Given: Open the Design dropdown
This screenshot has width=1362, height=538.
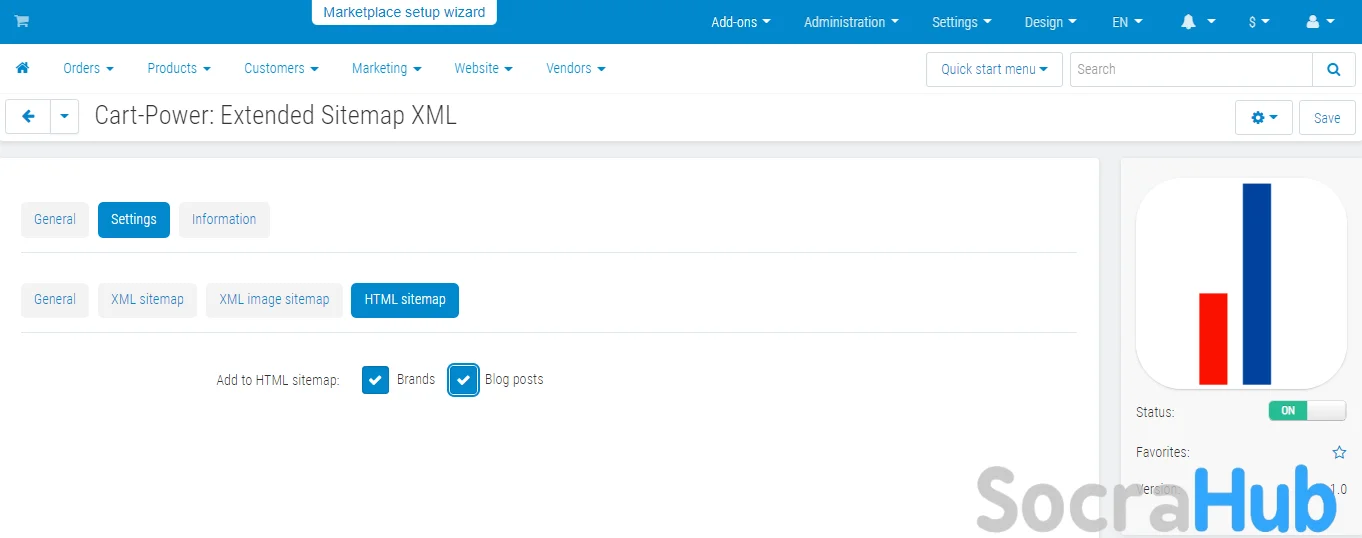Looking at the screenshot, I should point(1051,22).
